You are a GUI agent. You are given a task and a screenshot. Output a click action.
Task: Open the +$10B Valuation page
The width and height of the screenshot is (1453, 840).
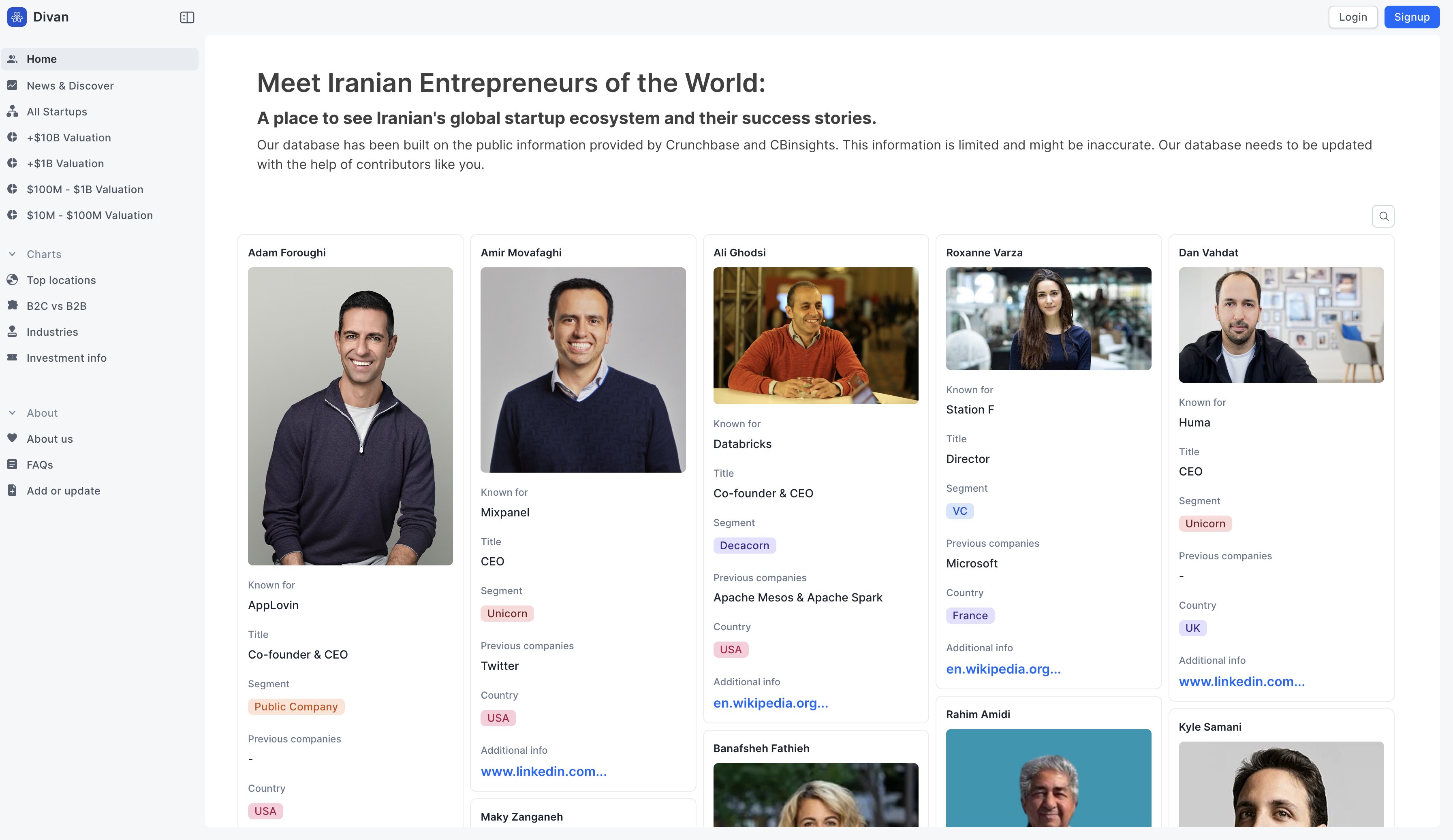click(x=68, y=137)
